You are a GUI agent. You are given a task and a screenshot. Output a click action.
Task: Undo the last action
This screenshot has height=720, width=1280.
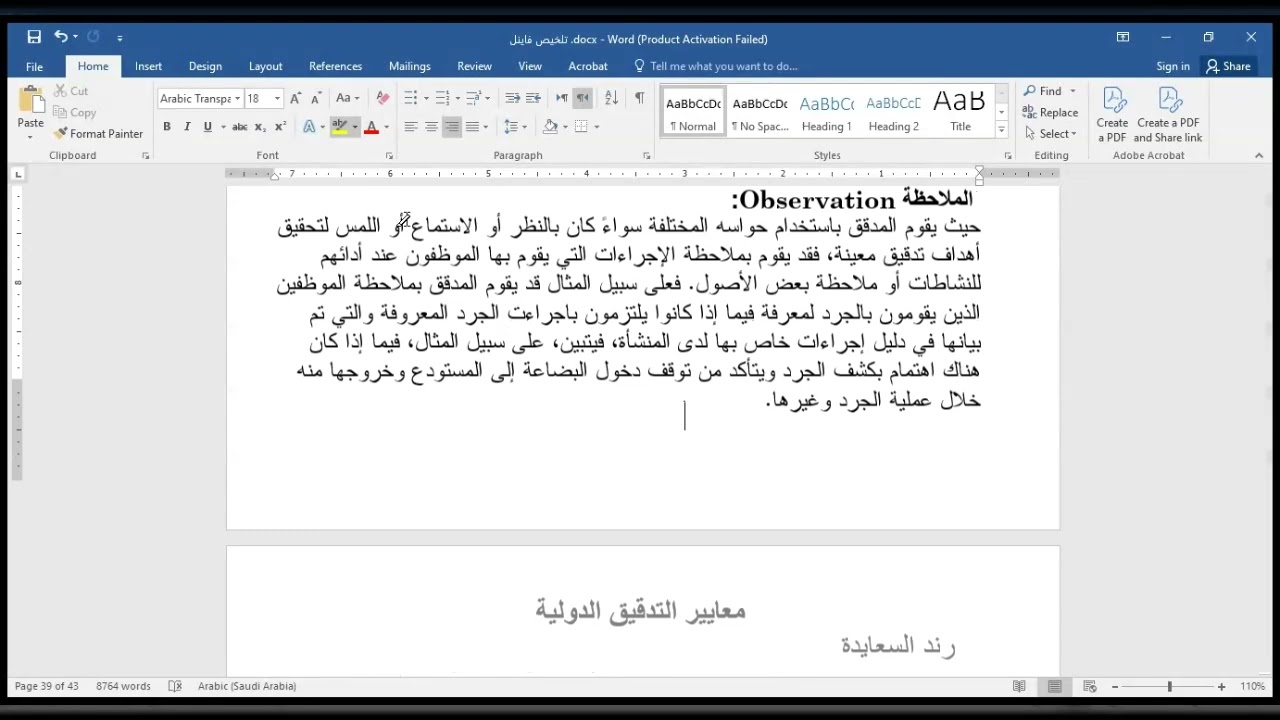coord(61,38)
